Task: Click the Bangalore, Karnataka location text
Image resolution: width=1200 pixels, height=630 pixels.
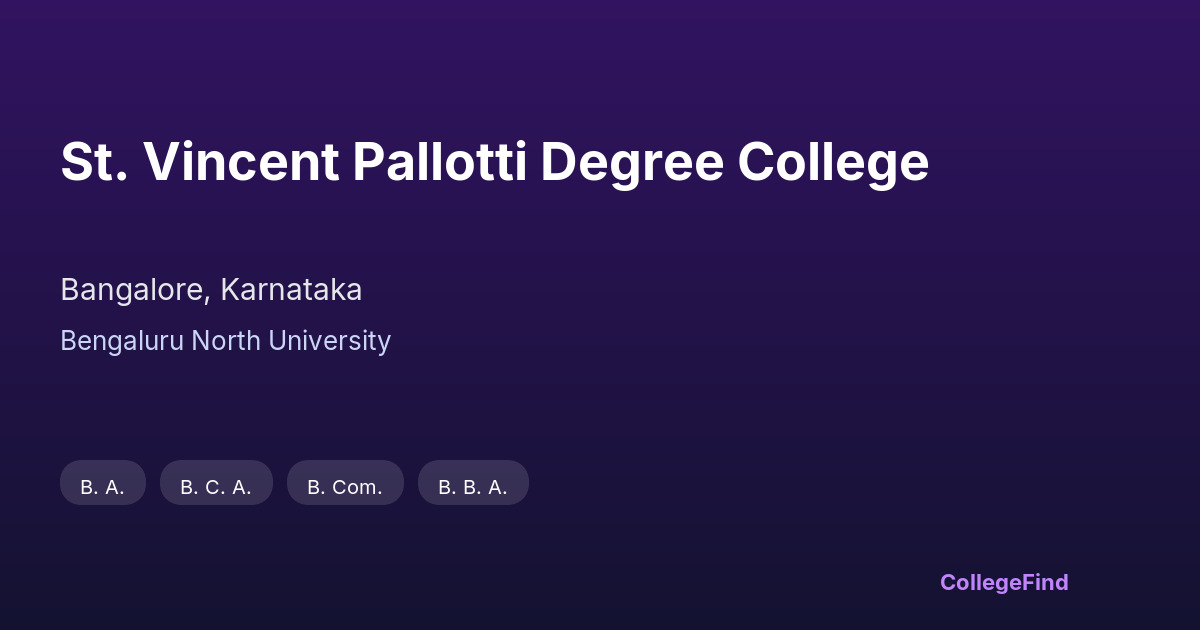Action: point(211,290)
